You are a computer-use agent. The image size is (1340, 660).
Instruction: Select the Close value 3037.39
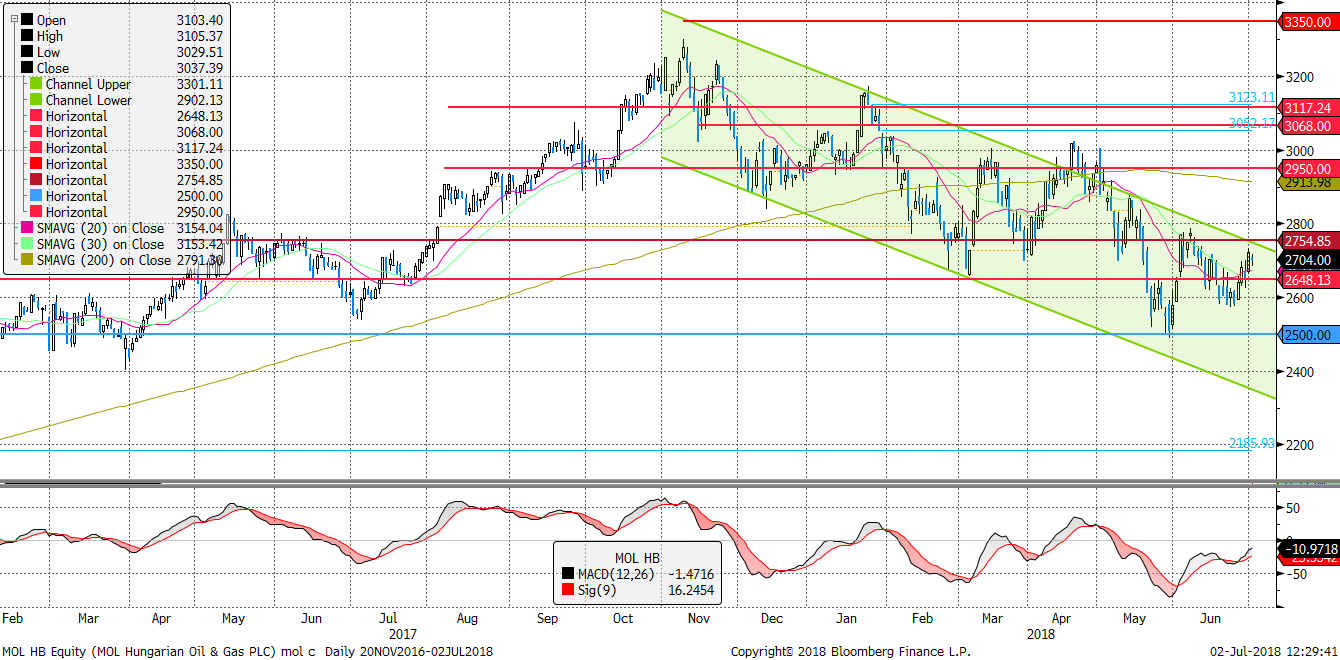tap(198, 68)
